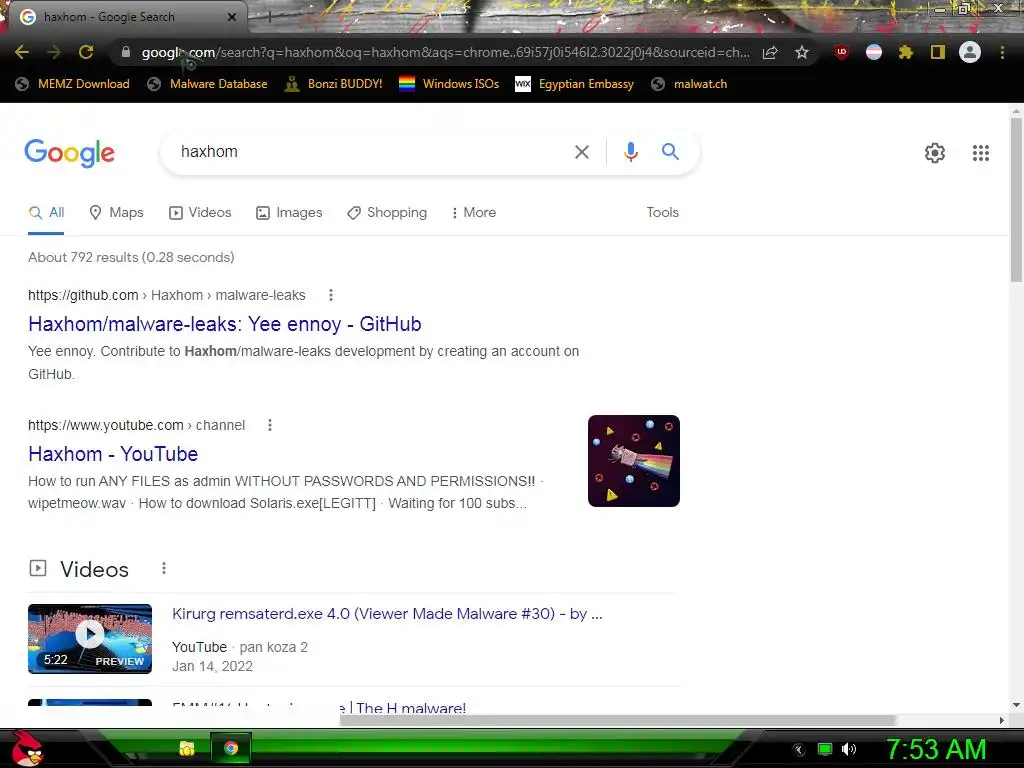Start voice search with the microphone icon

[x=630, y=152]
